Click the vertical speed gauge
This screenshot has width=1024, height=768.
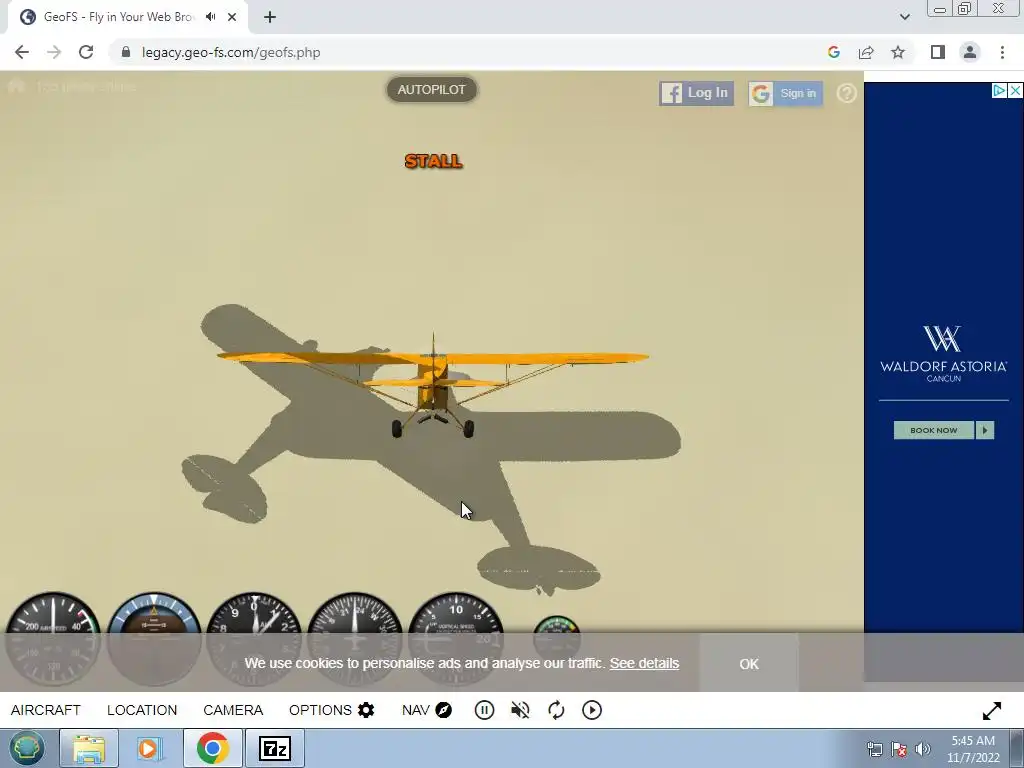(x=456, y=639)
